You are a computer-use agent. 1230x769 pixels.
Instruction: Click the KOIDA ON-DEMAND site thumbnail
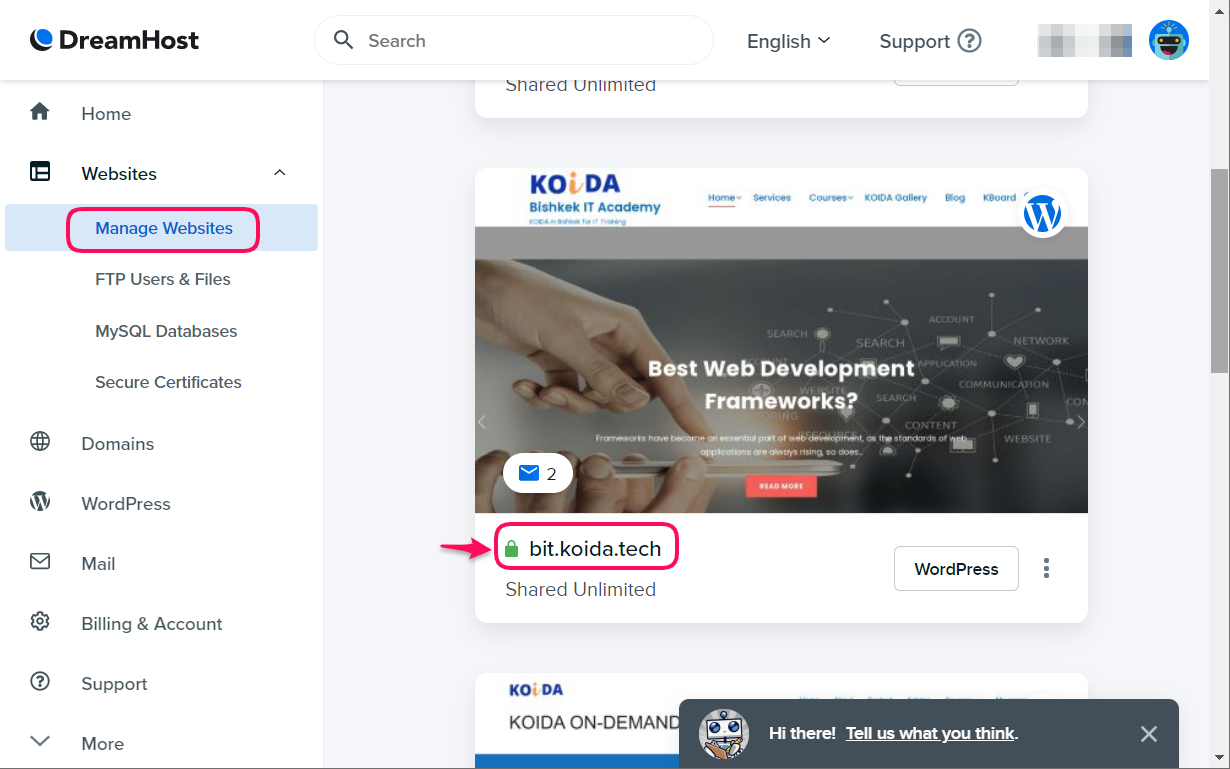781,721
